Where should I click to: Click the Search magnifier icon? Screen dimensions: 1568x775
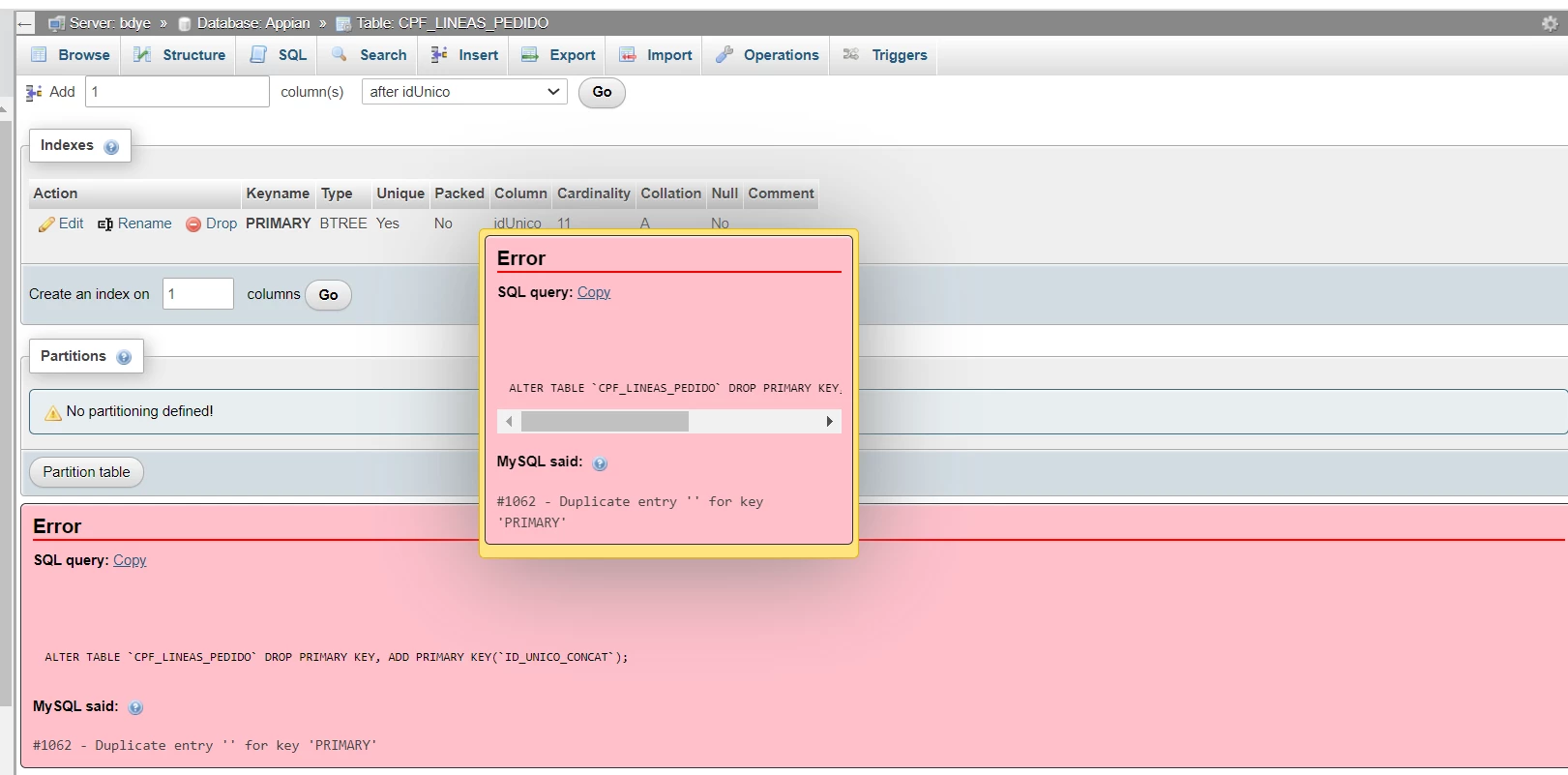click(340, 55)
